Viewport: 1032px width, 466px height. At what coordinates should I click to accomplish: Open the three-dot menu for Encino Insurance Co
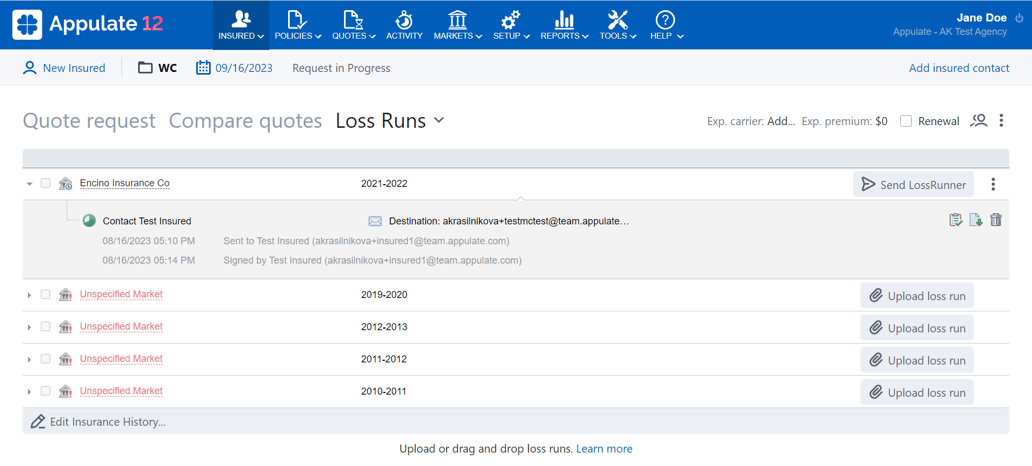click(993, 184)
